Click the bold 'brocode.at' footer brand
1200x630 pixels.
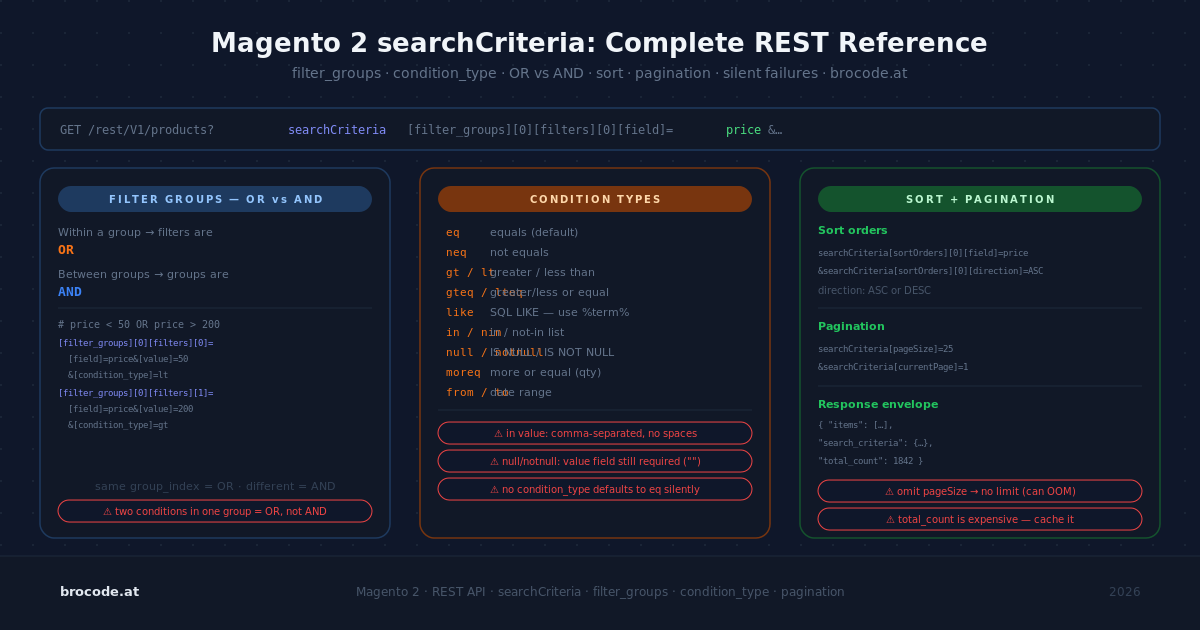[99, 592]
